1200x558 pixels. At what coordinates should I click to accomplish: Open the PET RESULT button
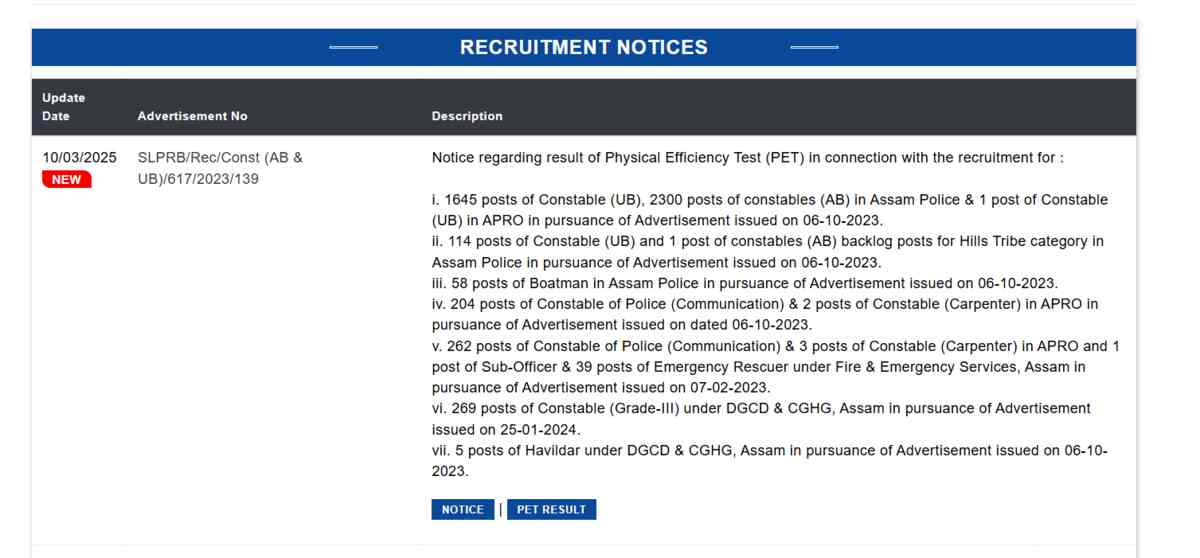tap(551, 510)
